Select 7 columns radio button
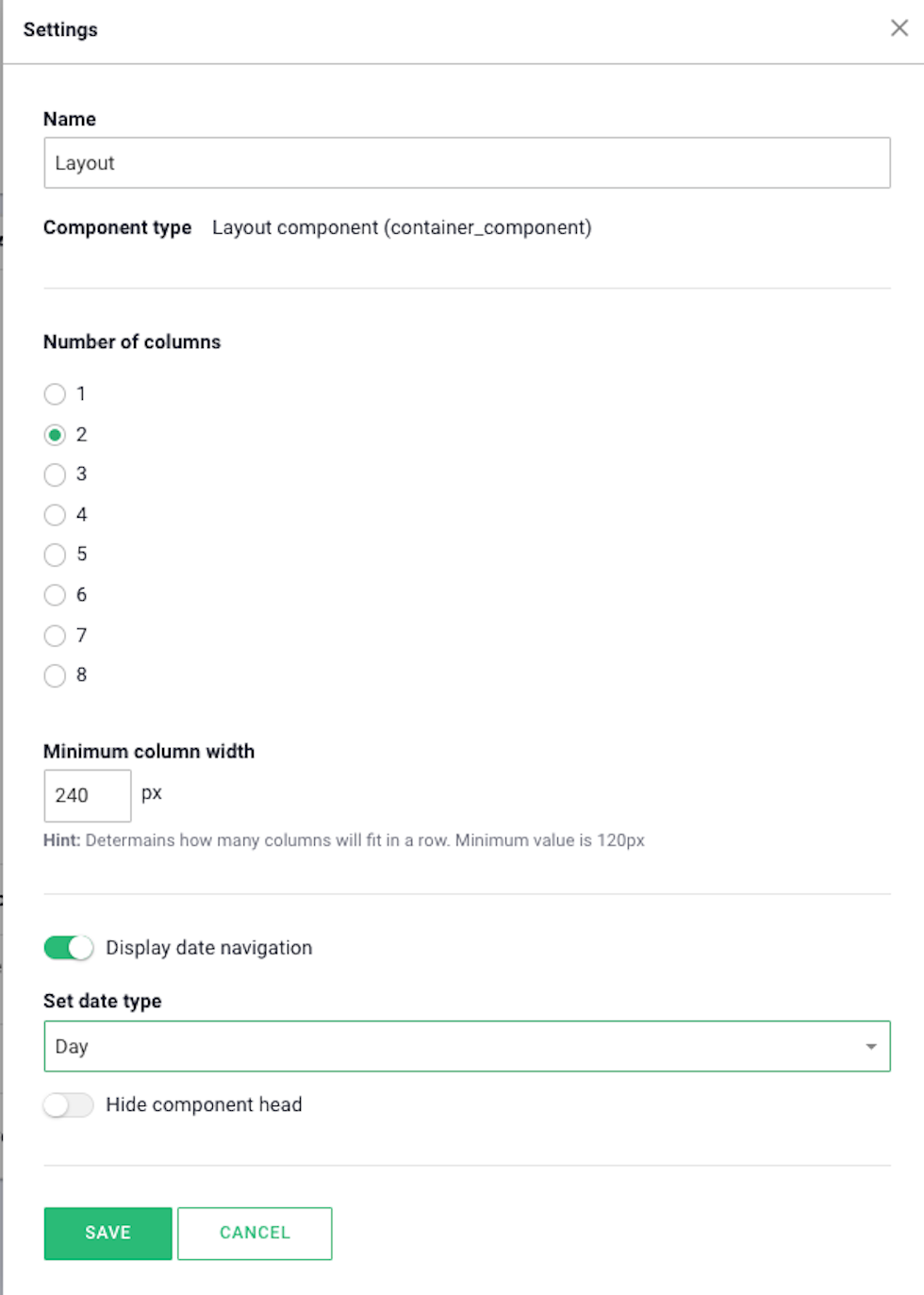This screenshot has height=1295, width=924. click(x=55, y=636)
